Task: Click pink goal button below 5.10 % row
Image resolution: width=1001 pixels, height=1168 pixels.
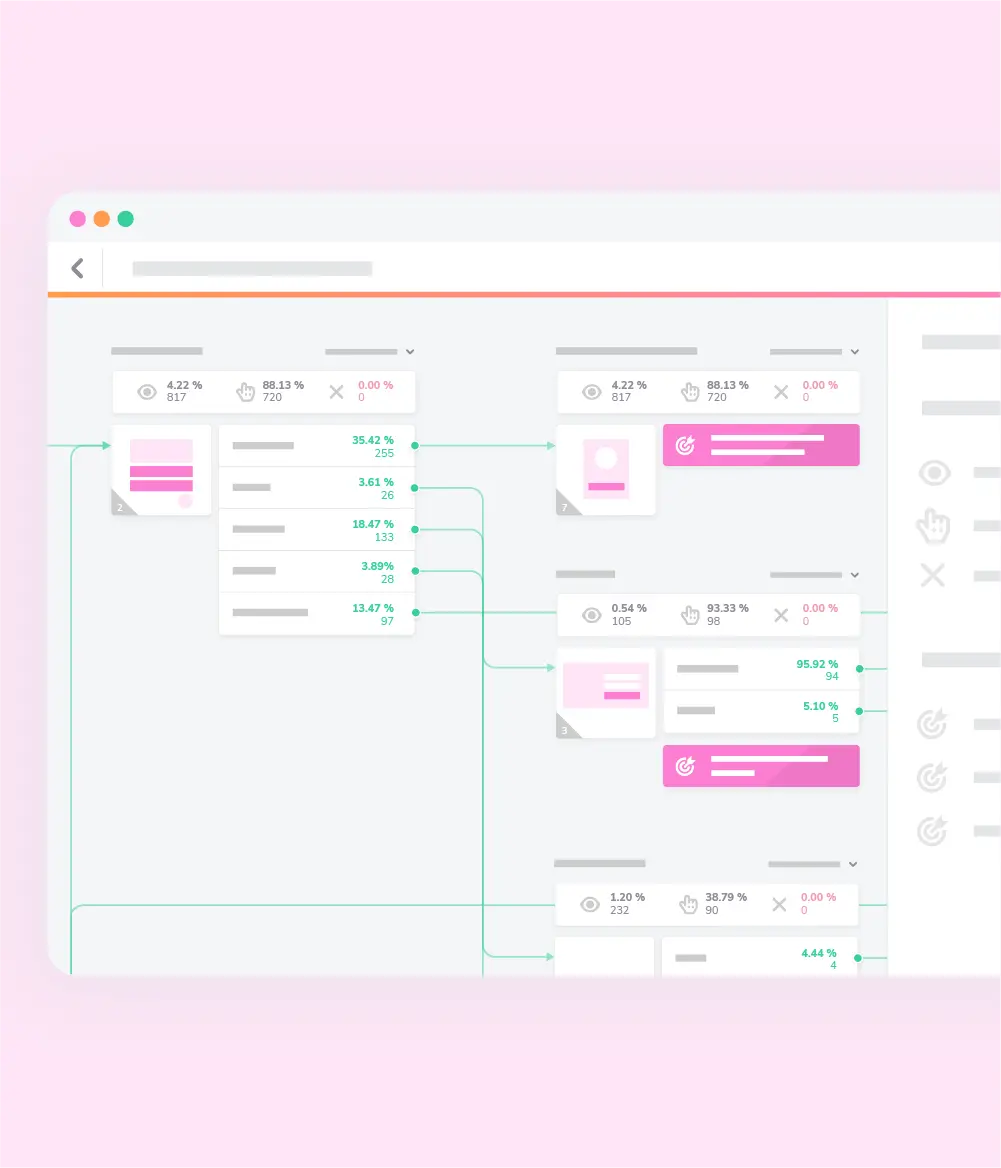Action: click(x=760, y=766)
